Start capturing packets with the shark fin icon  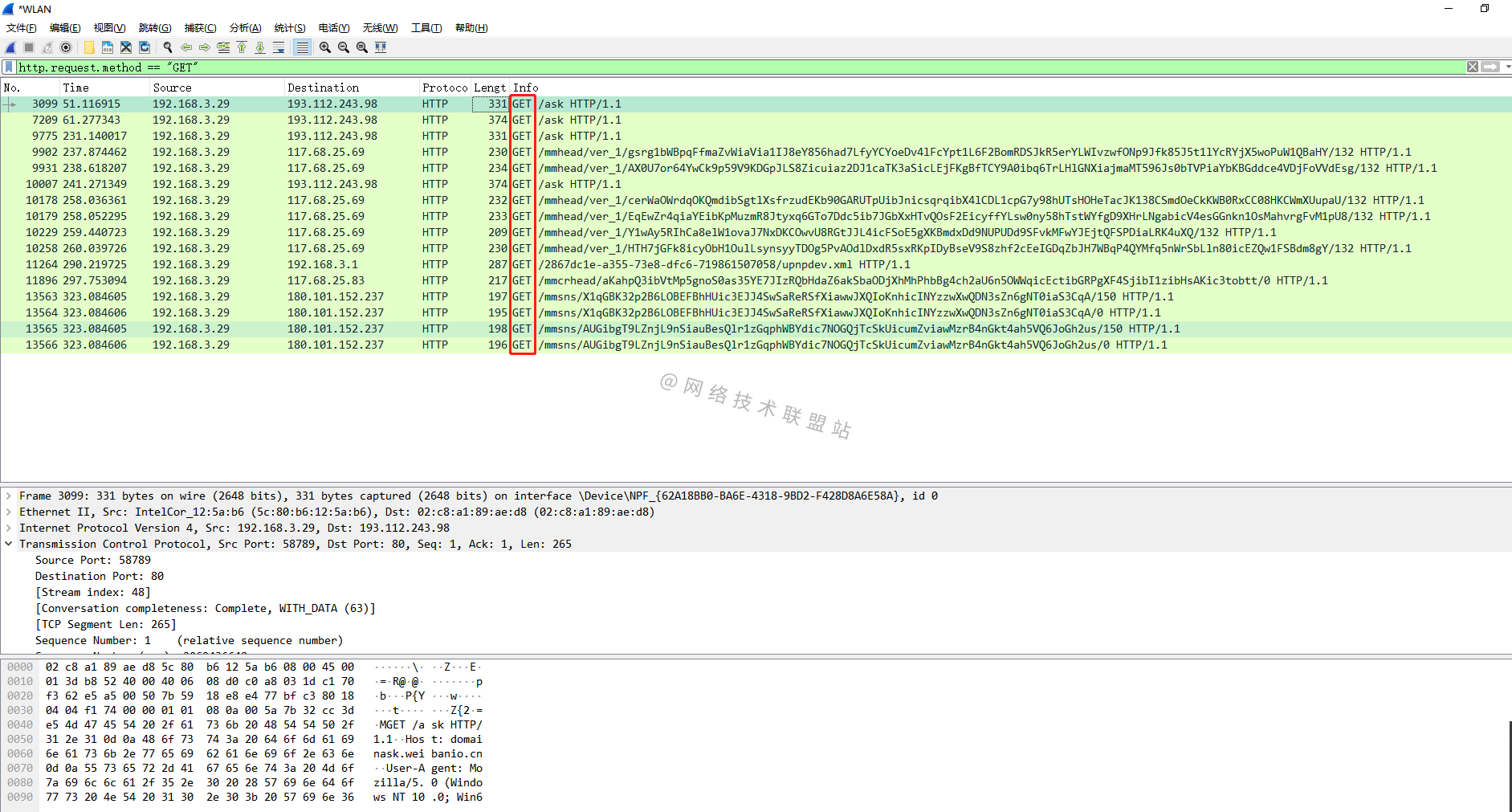point(10,47)
